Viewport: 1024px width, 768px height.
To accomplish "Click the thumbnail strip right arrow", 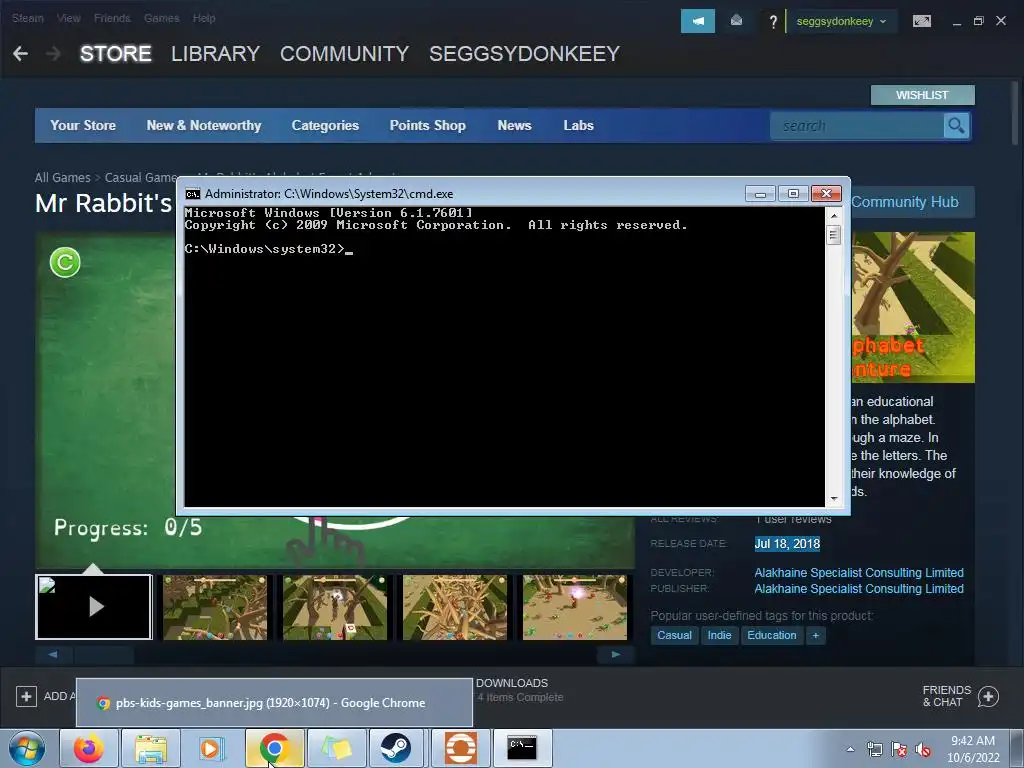I will pos(616,654).
